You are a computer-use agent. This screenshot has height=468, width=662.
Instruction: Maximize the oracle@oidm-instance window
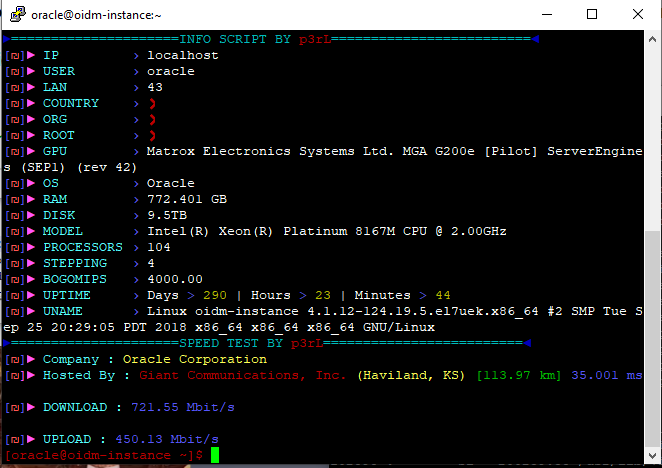(x=592, y=14)
